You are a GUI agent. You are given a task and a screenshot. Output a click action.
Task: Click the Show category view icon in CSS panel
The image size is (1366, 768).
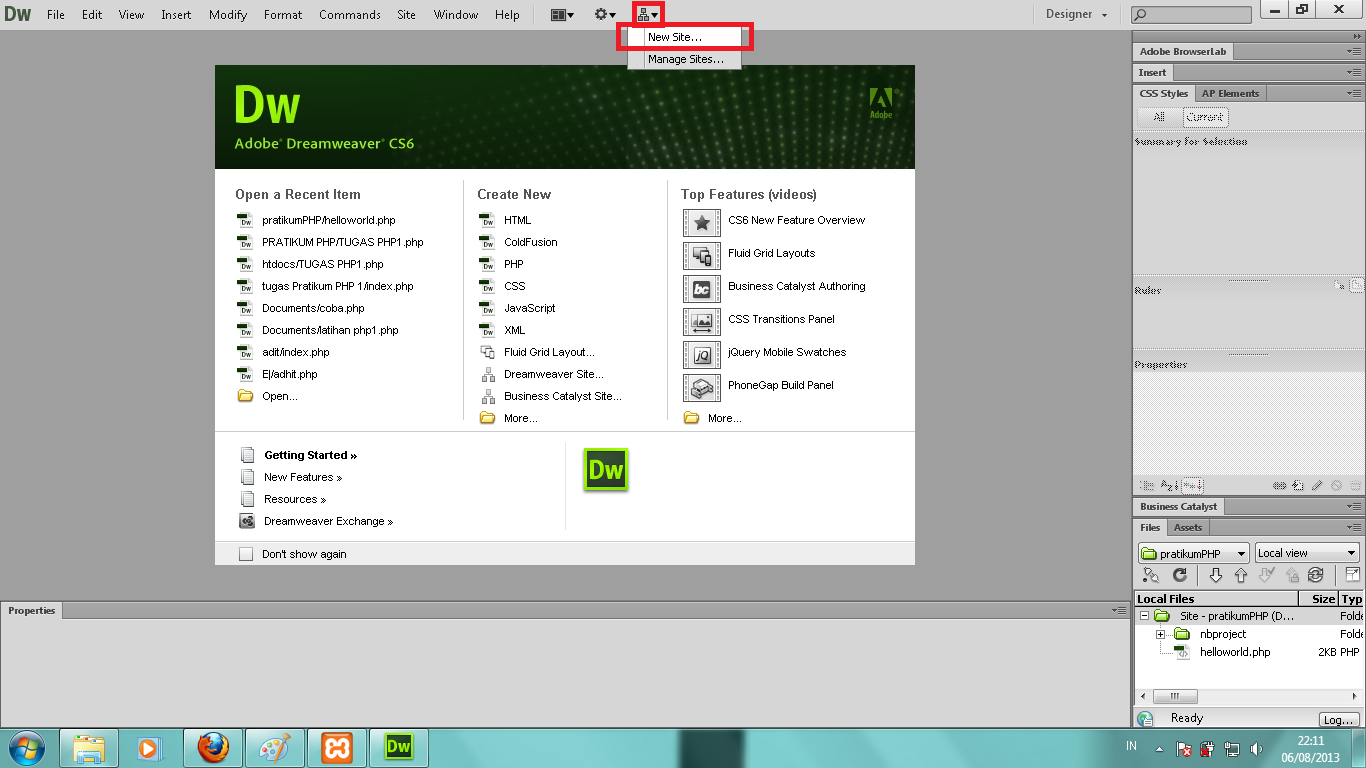pos(1149,485)
